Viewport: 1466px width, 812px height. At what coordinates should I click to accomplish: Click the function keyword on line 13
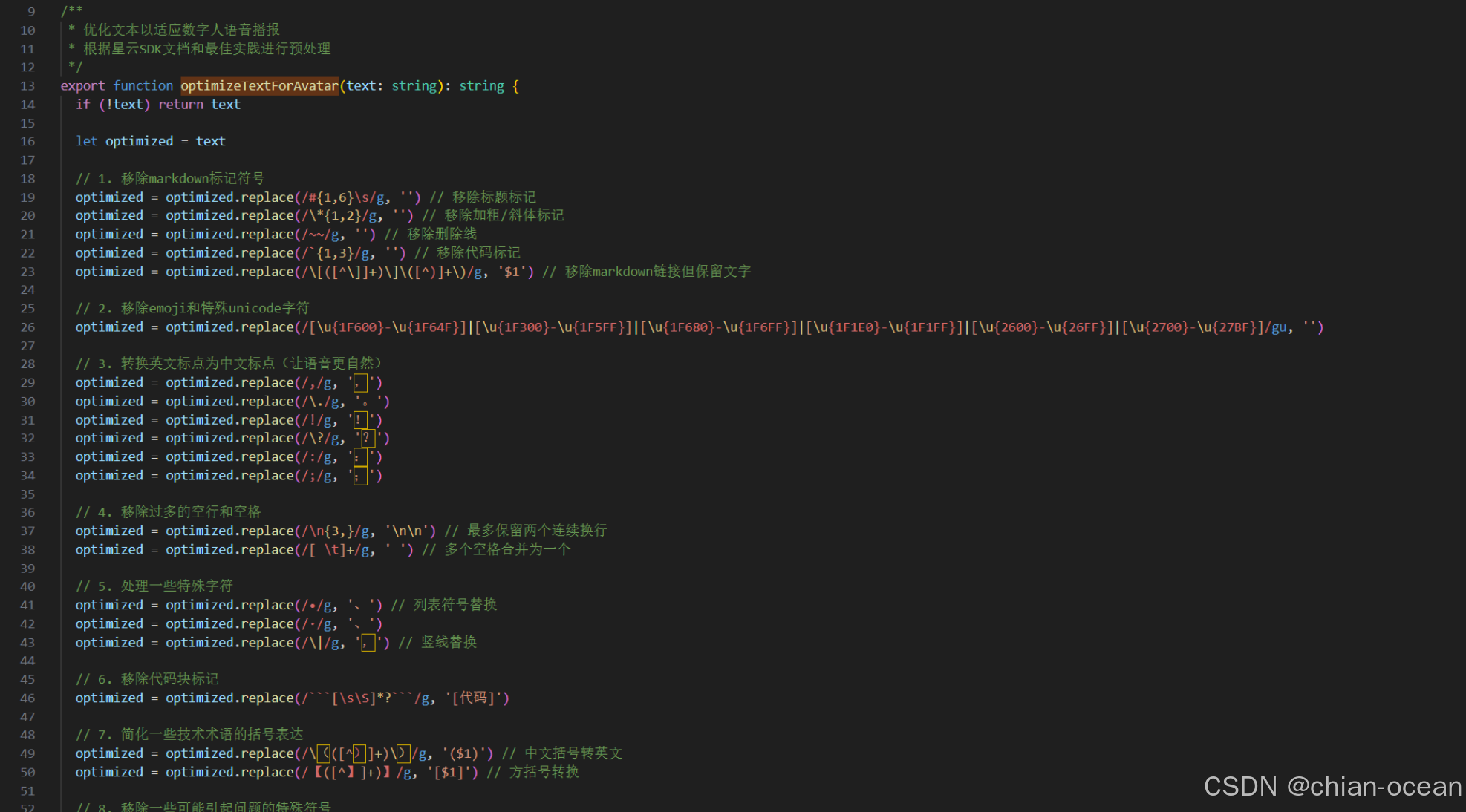tap(143, 85)
